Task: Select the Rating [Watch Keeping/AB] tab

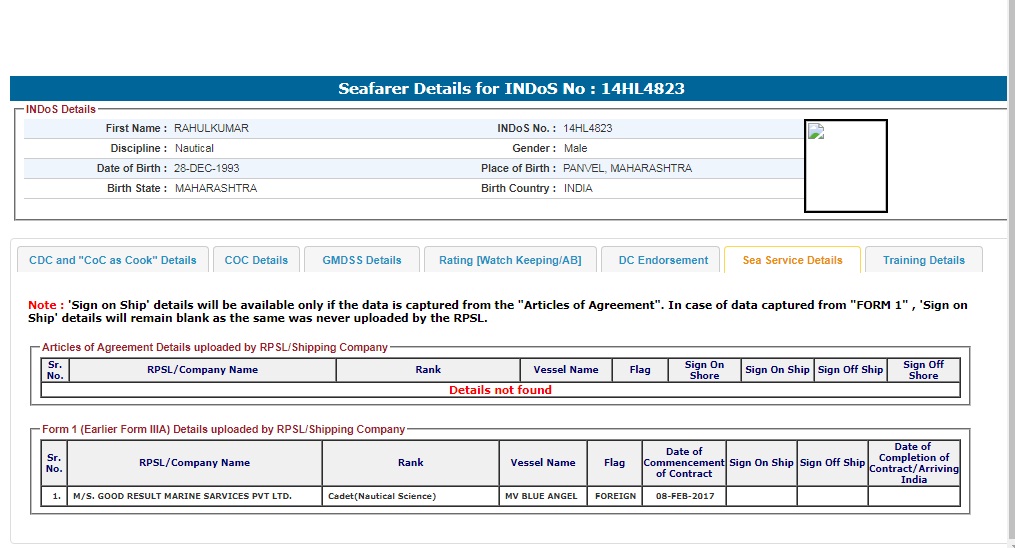Action: click(509, 260)
